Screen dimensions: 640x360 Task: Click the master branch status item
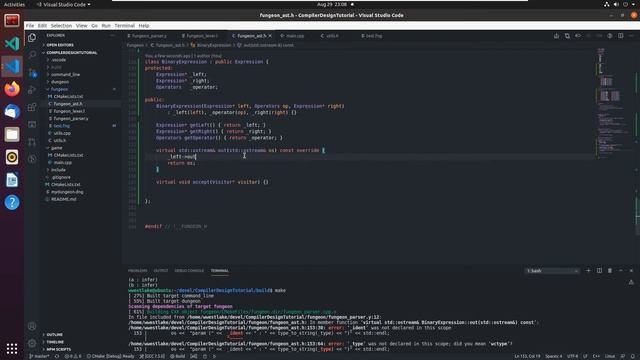pyautogui.click(x=39, y=356)
